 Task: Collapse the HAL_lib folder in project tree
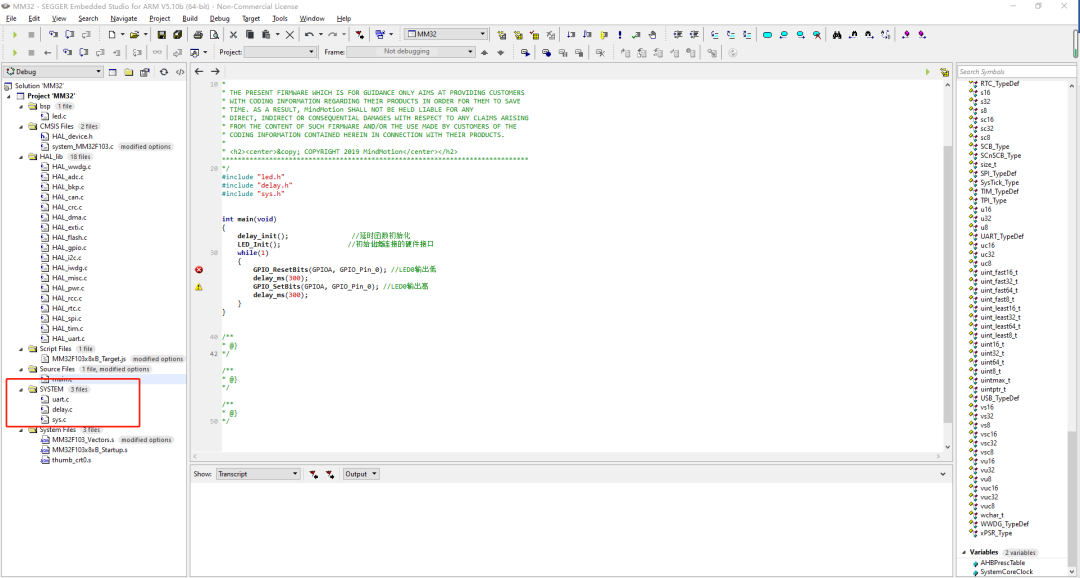tap(22, 156)
